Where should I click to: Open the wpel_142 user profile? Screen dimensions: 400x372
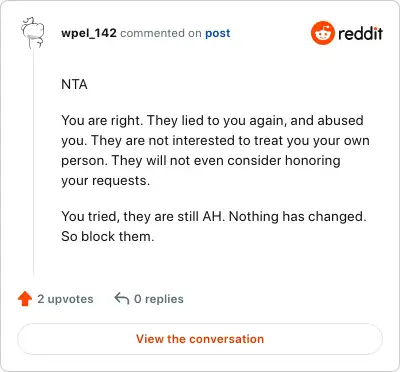click(89, 33)
